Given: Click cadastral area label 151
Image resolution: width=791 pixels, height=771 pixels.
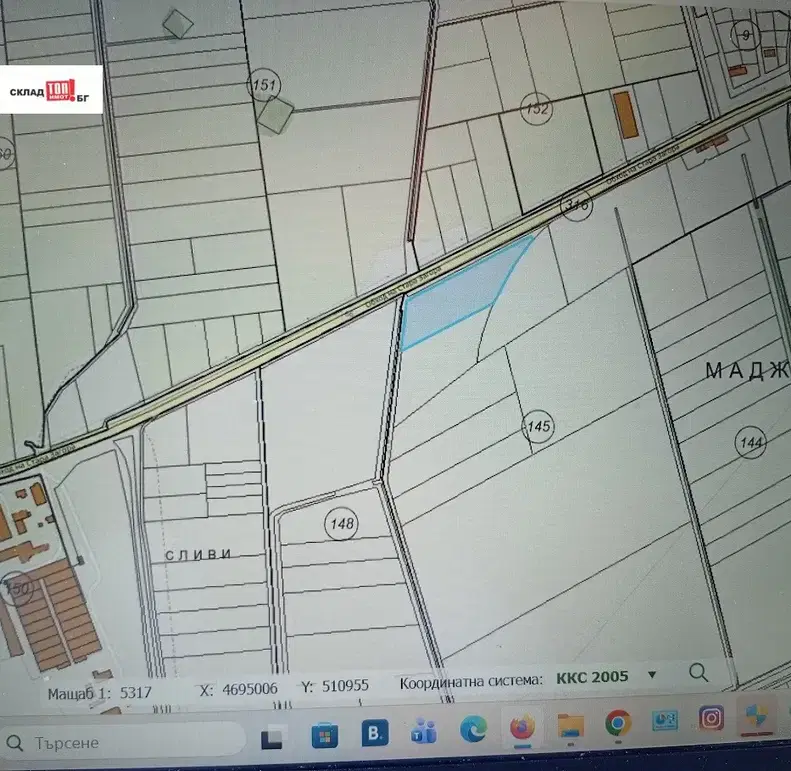Looking at the screenshot, I should tap(264, 85).
